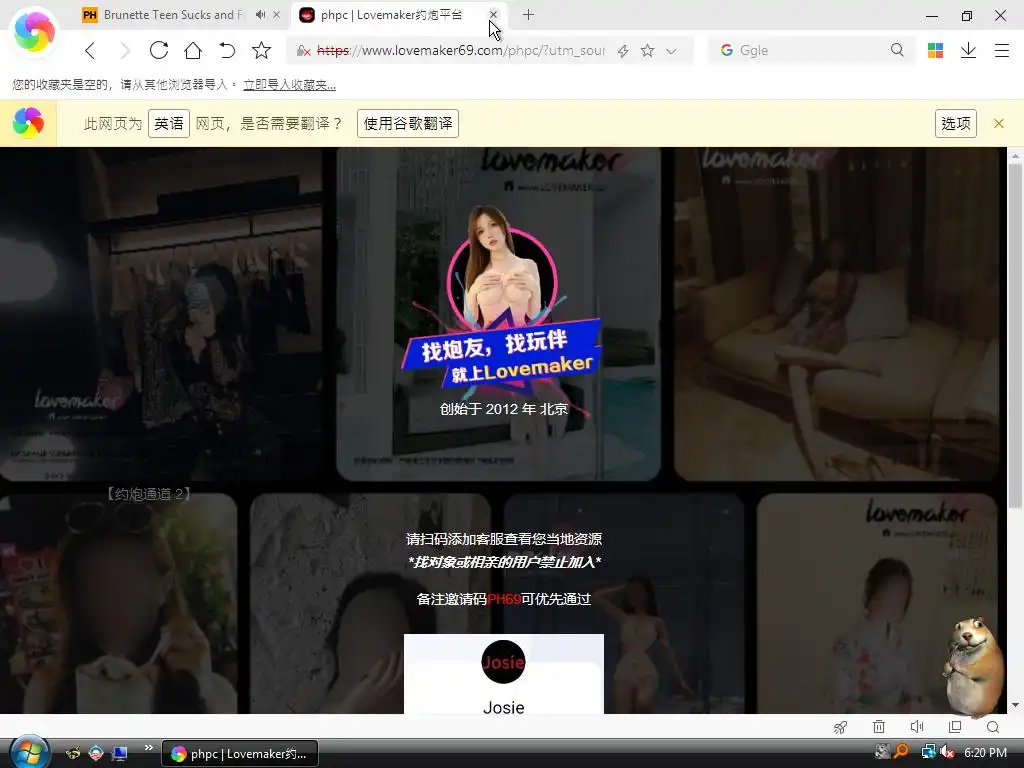Run search with the magnifier icon
Viewport: 1024px width, 768px height.
pos(897,50)
